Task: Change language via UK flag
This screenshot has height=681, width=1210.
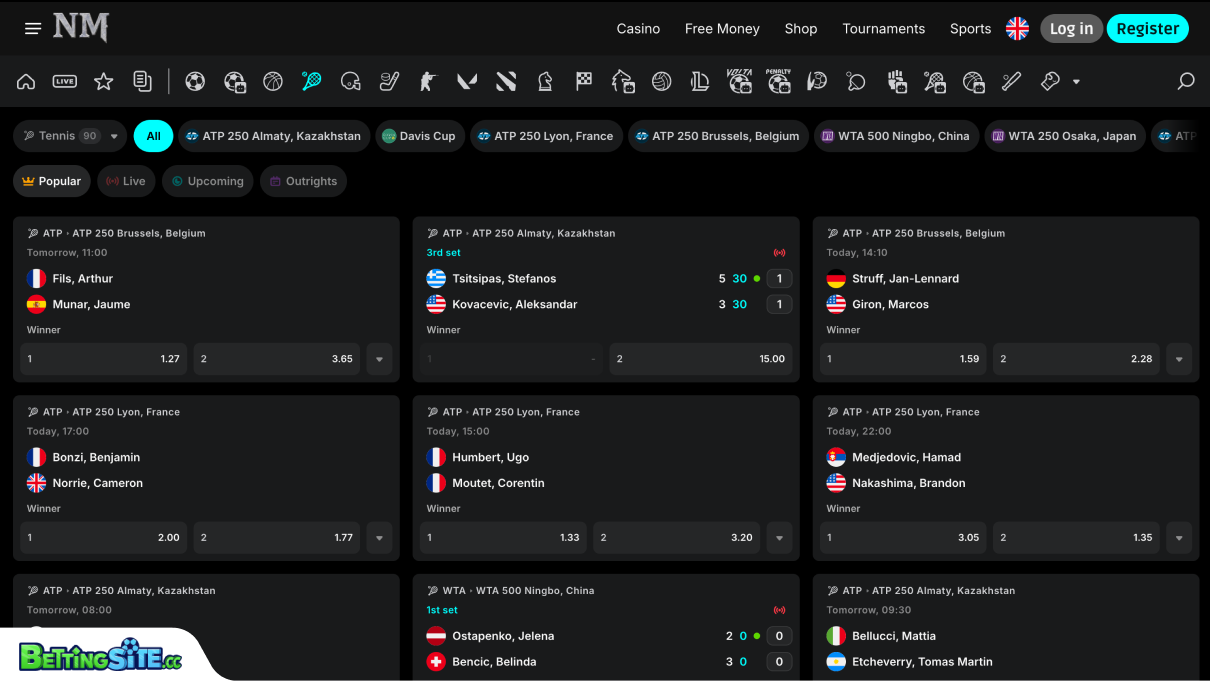Action: [x=1017, y=29]
